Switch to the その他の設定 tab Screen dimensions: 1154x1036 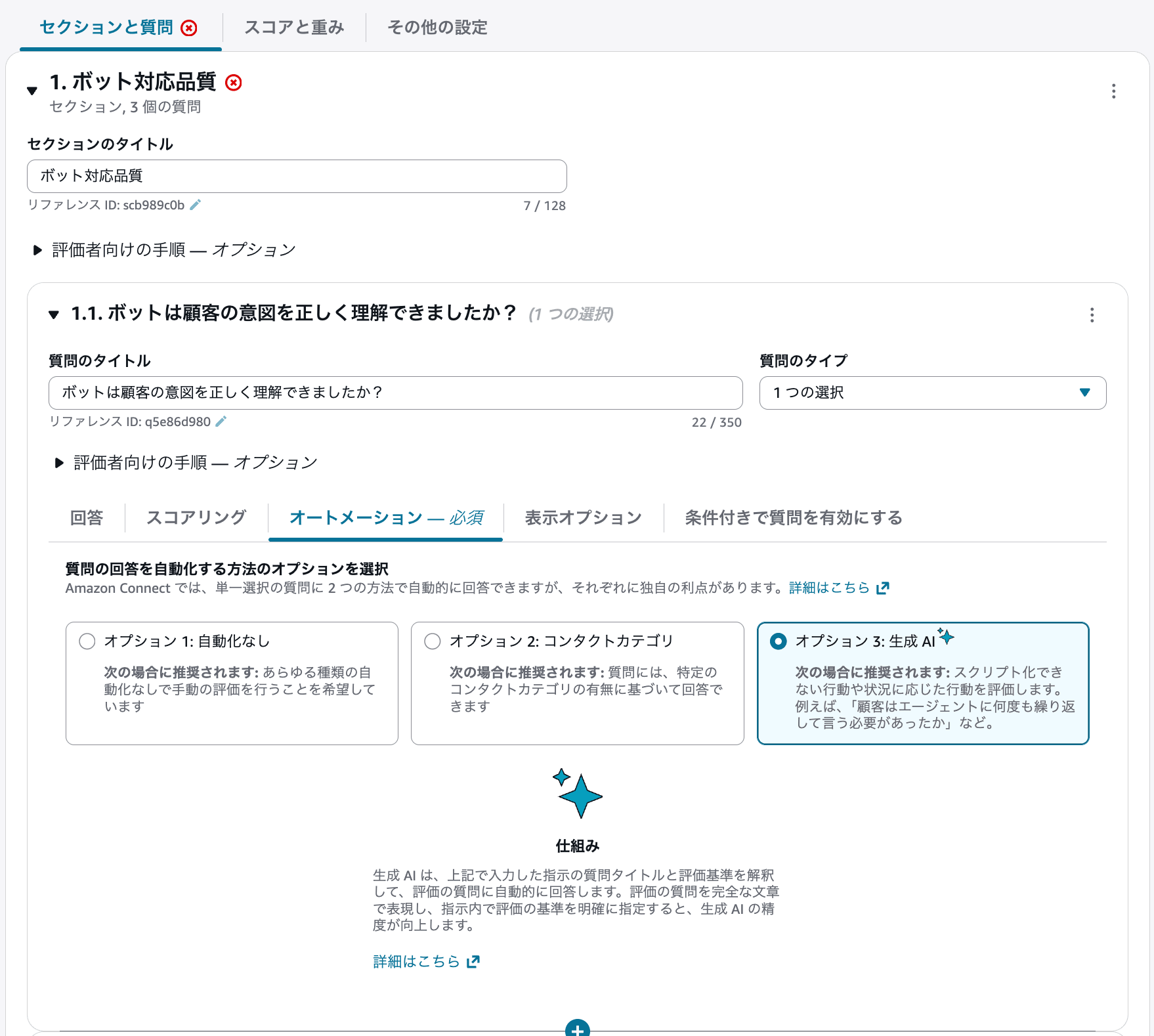click(x=437, y=28)
